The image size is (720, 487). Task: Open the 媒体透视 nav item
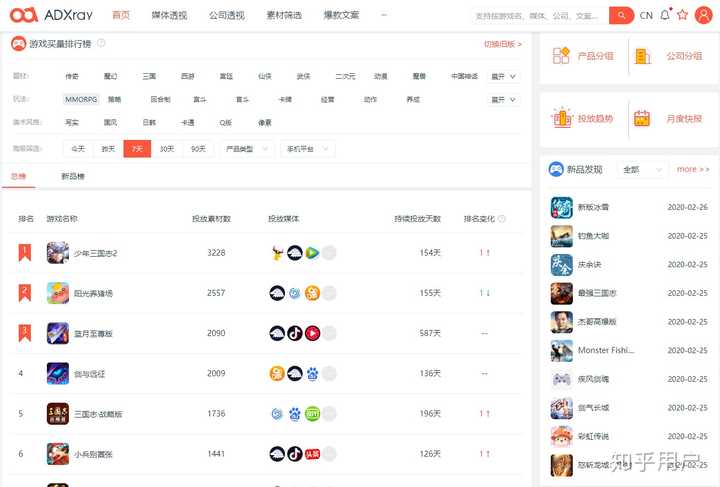coord(169,15)
